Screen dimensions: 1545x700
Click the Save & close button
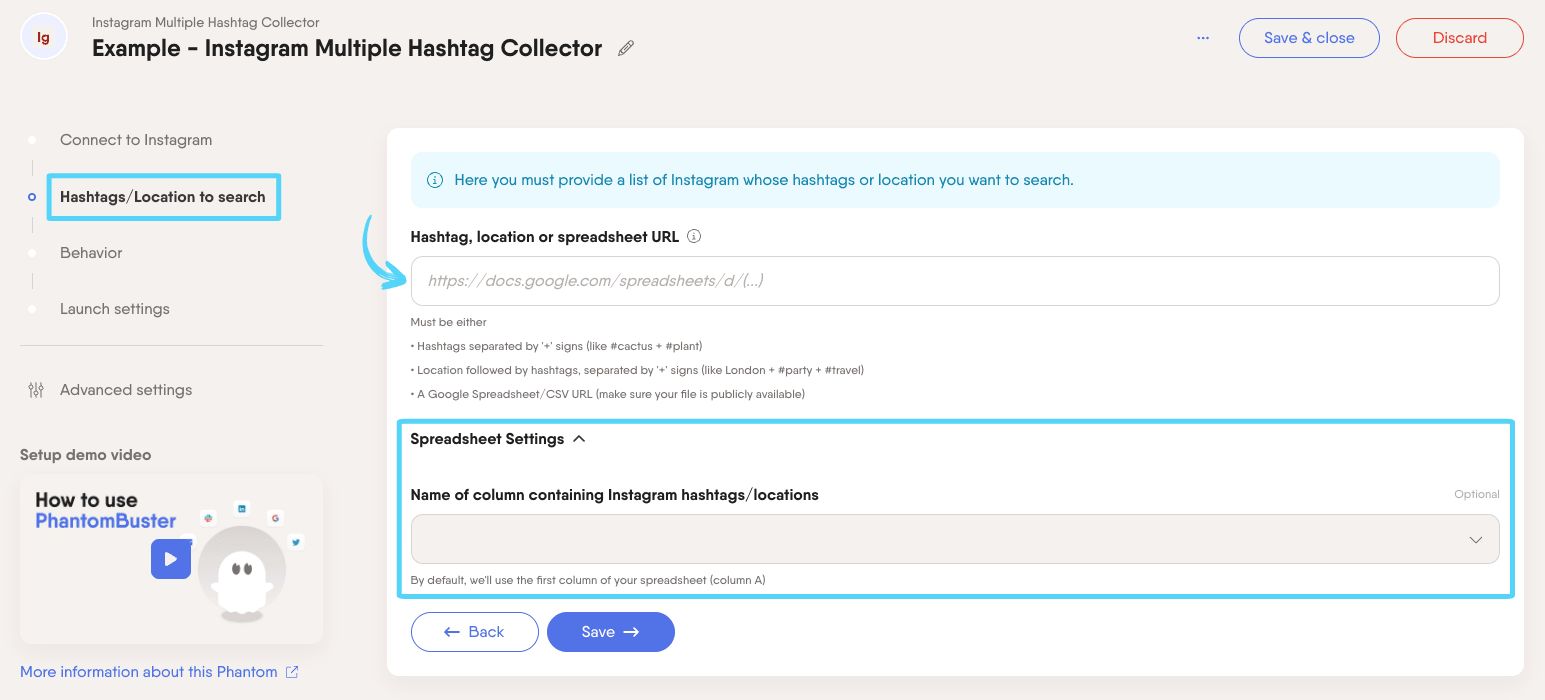coord(1309,37)
